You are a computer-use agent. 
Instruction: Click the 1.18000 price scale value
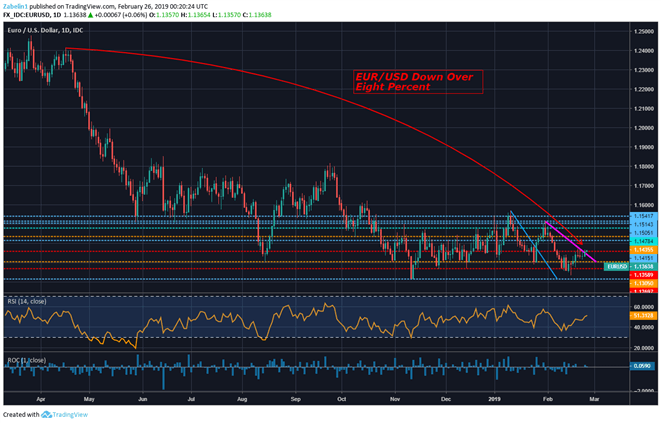(644, 167)
